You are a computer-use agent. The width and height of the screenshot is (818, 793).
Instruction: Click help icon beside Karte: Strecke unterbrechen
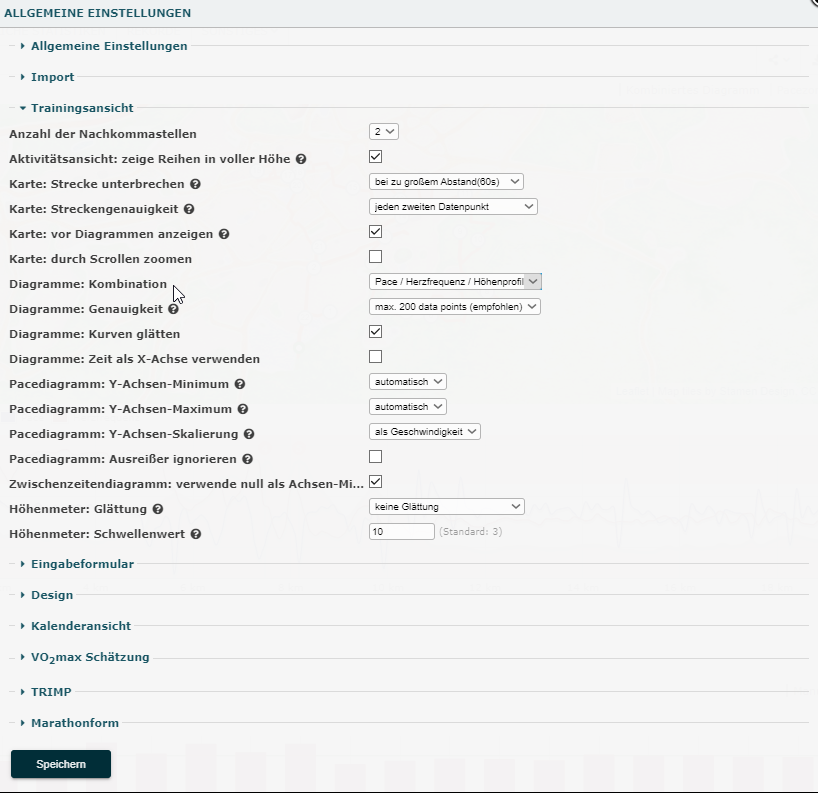(x=195, y=184)
